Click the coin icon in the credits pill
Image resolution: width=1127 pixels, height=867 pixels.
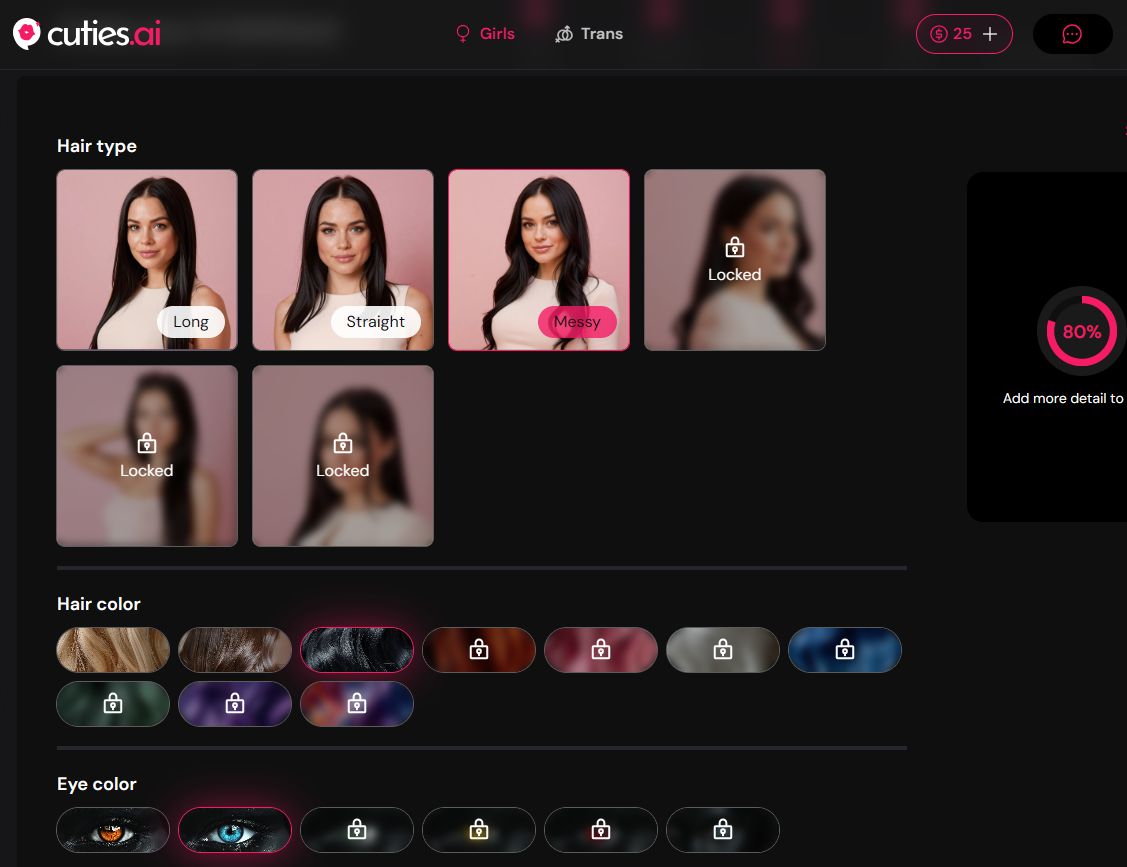pyautogui.click(x=937, y=33)
